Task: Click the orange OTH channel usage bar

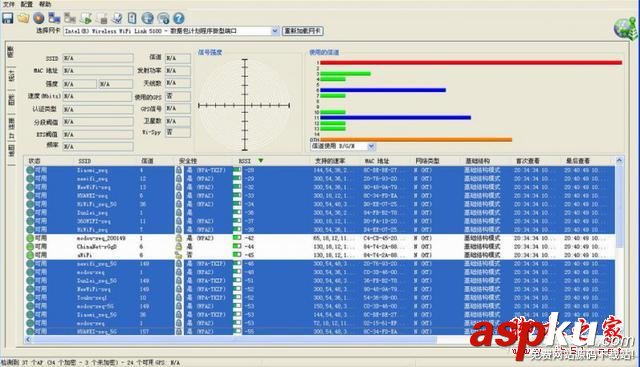Action: point(416,140)
